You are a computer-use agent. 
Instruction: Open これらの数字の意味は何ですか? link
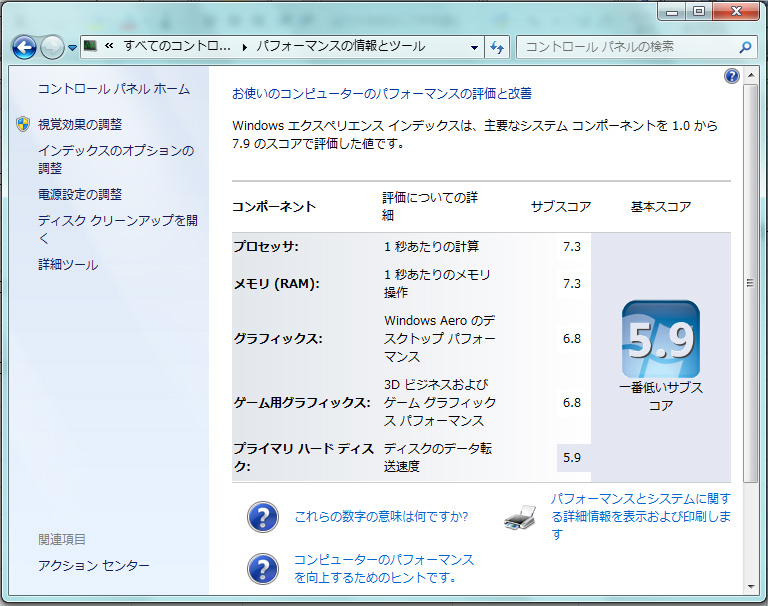381,516
